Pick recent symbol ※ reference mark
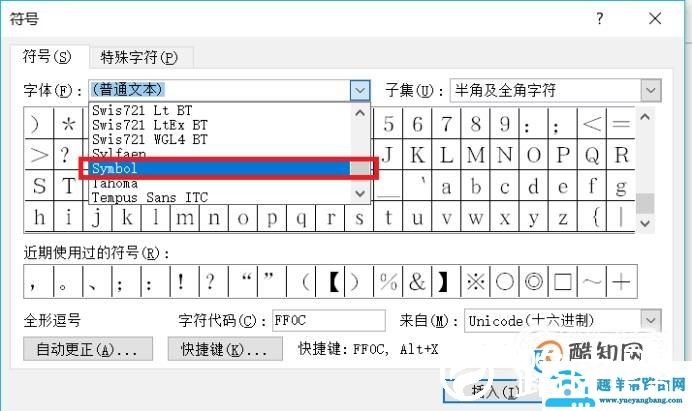Image resolution: width=692 pixels, height=411 pixels. (x=475, y=282)
